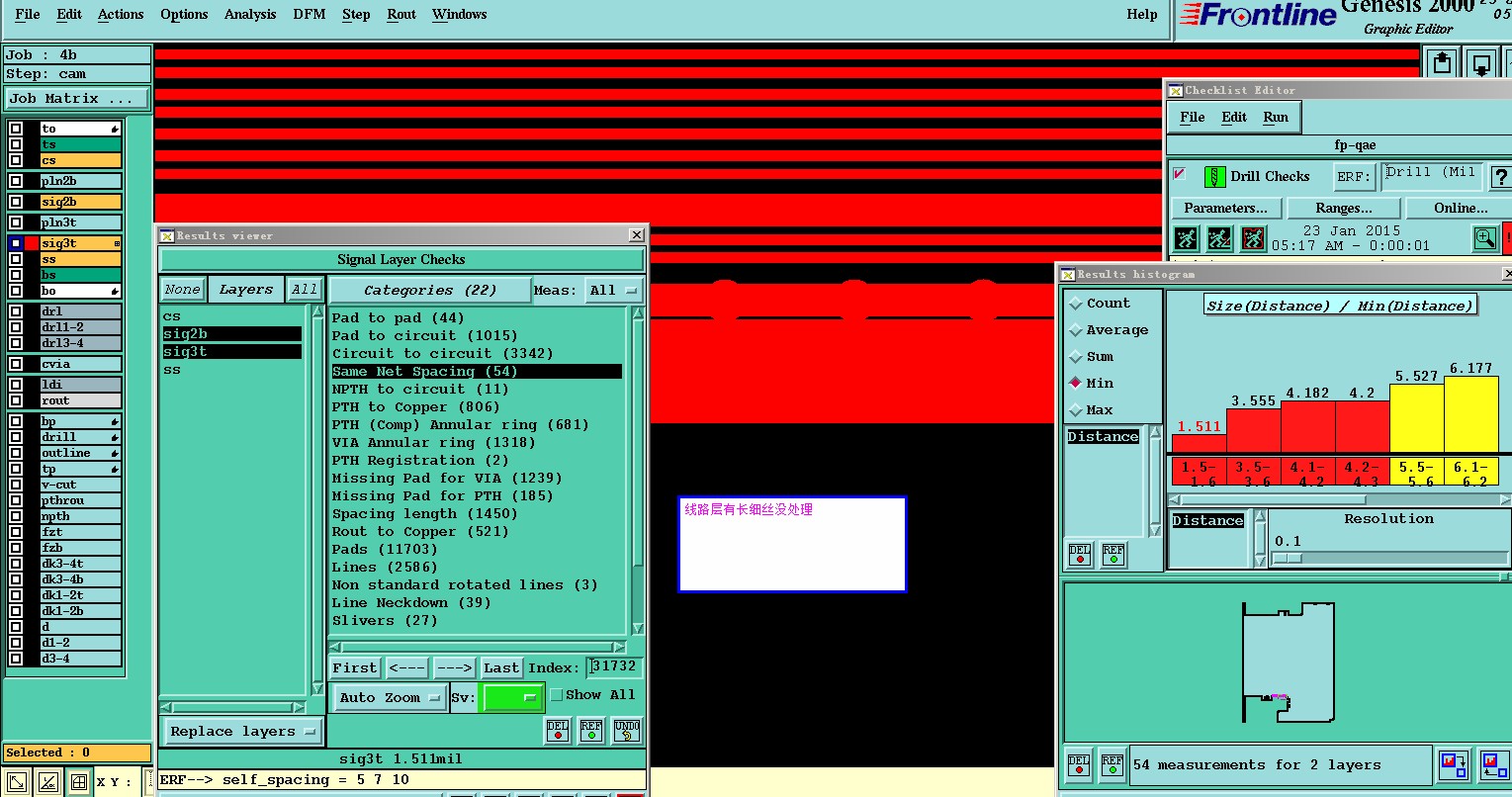Select the Slivers (27) category

[x=385, y=621]
